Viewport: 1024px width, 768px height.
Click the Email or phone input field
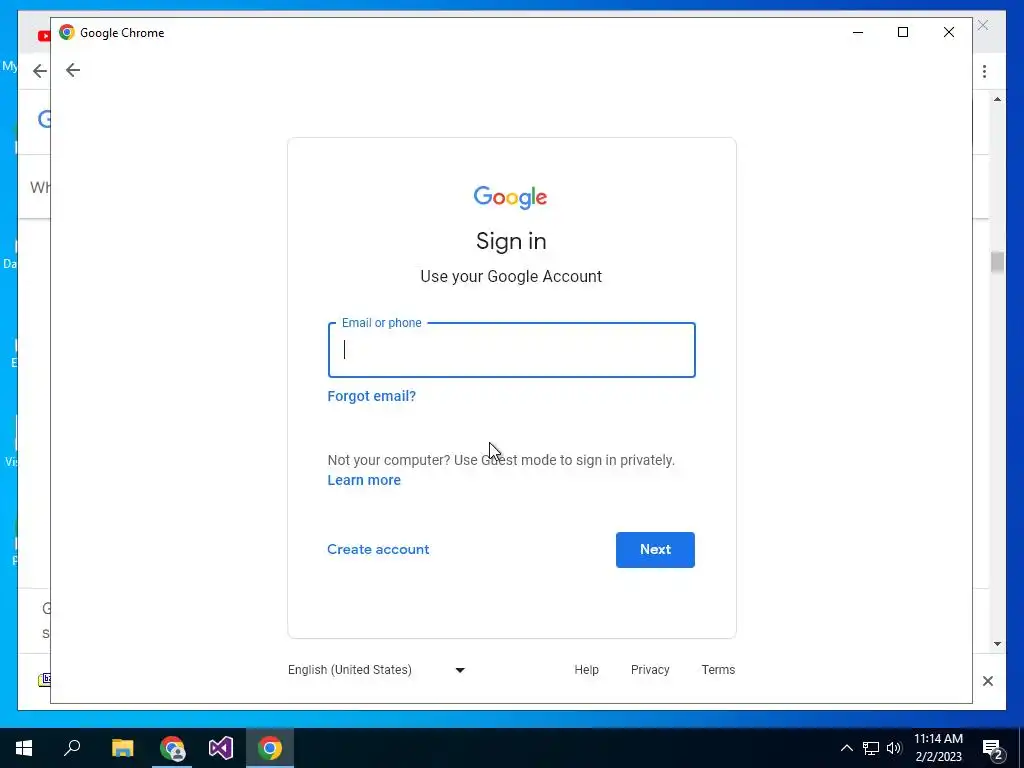coord(511,350)
